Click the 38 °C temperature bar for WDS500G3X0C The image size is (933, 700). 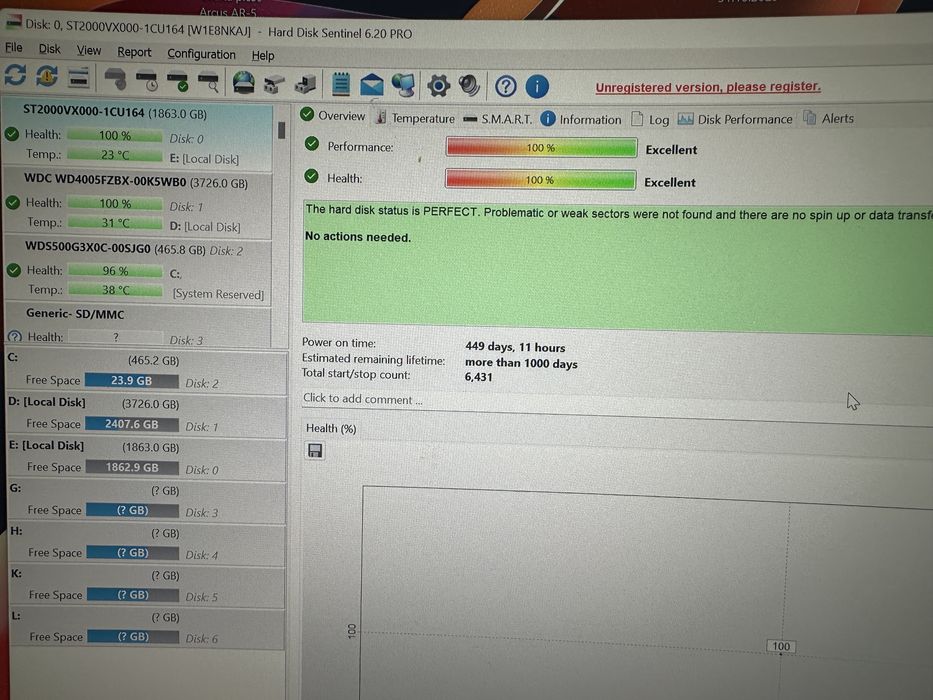click(115, 290)
